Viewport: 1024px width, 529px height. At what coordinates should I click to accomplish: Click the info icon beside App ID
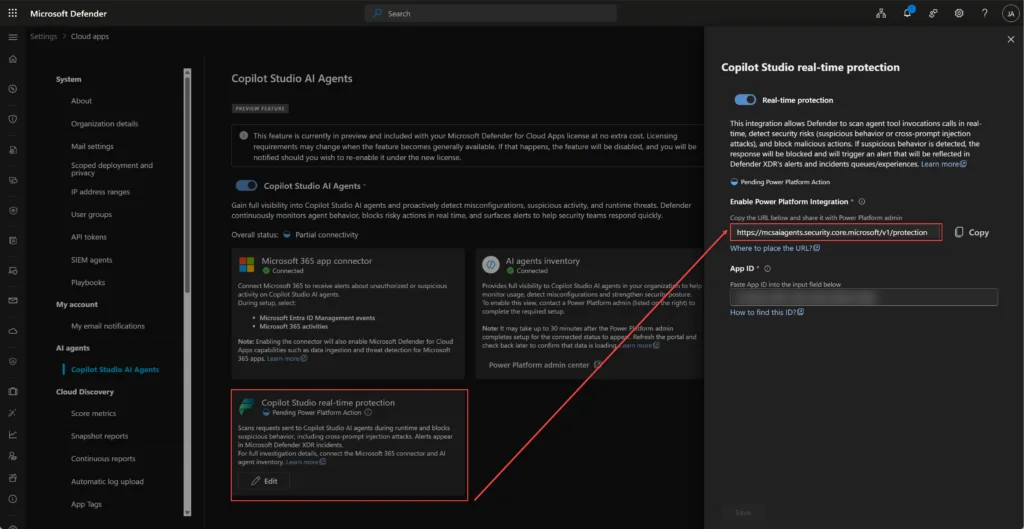[767, 268]
